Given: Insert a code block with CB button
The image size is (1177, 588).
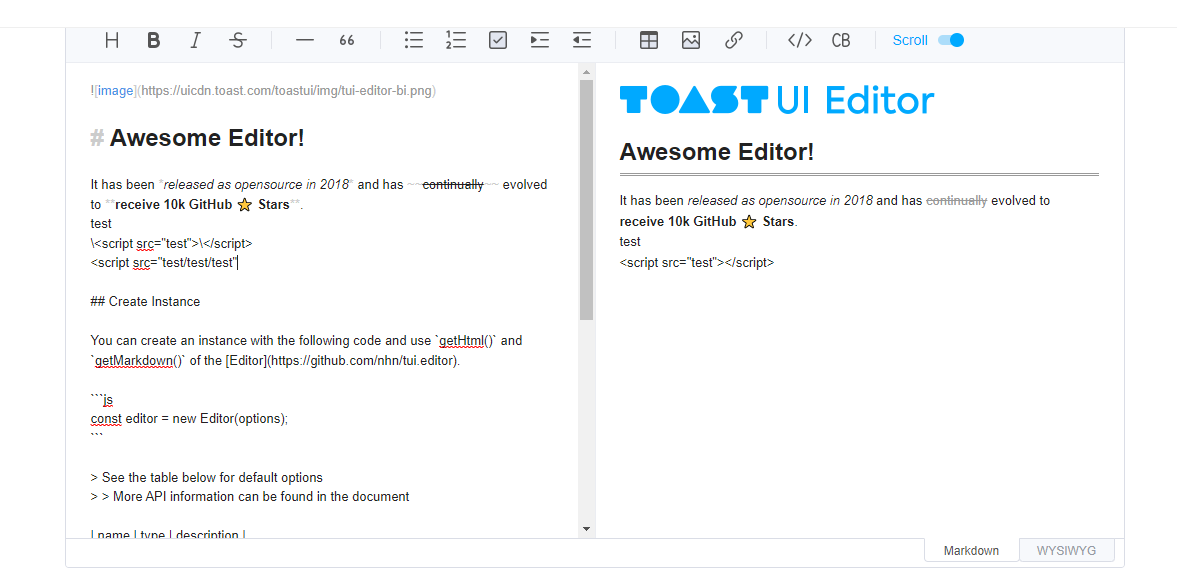Looking at the screenshot, I should pyautogui.click(x=840, y=40).
